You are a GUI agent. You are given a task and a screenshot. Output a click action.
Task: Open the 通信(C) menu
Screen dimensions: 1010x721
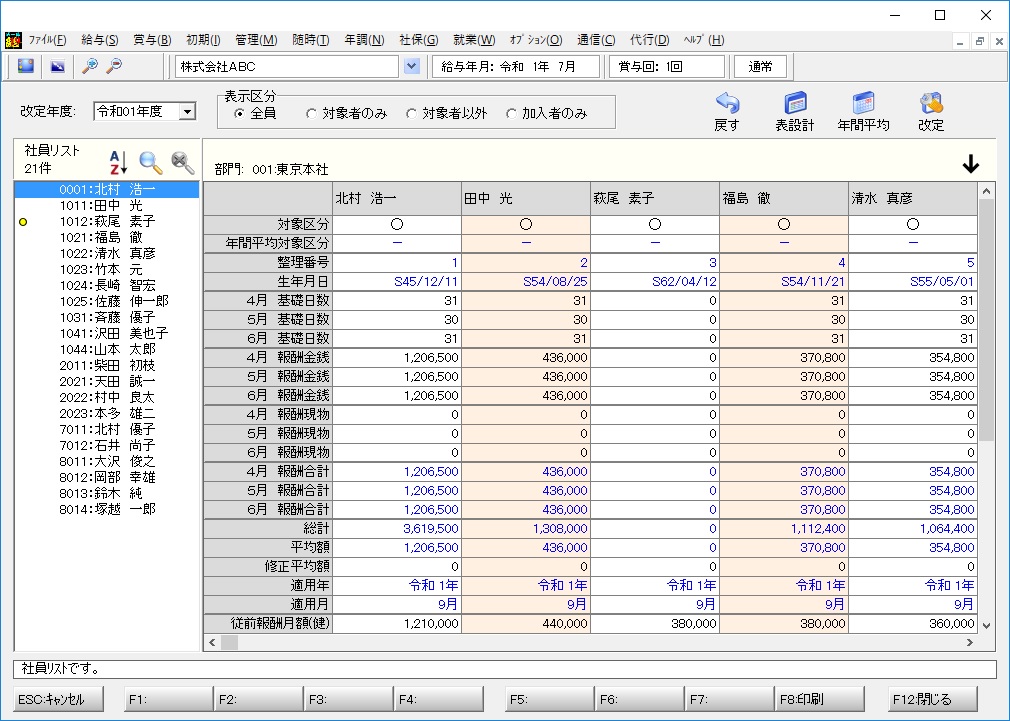click(596, 40)
